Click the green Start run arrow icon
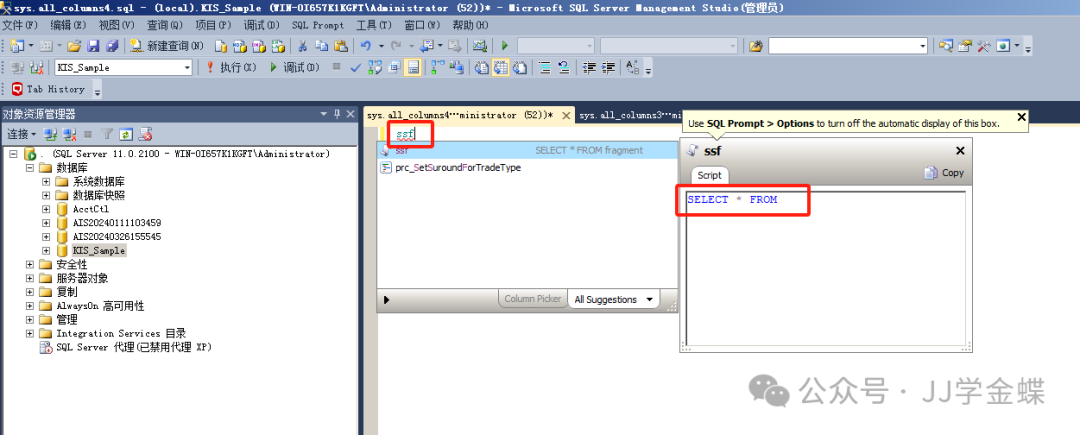Screen dimensions: 1080x435 (505, 46)
